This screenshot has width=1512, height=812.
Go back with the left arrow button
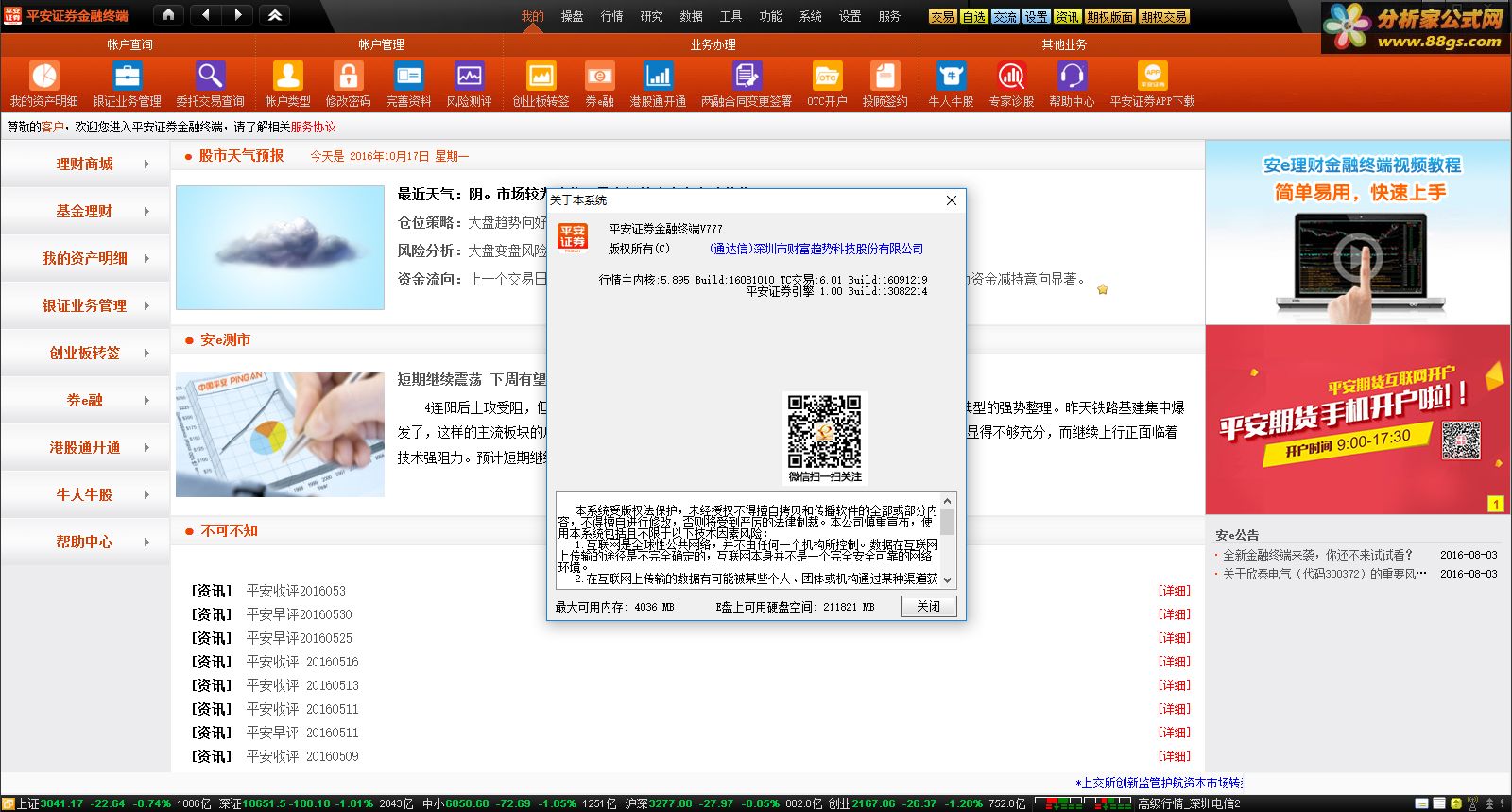point(206,15)
